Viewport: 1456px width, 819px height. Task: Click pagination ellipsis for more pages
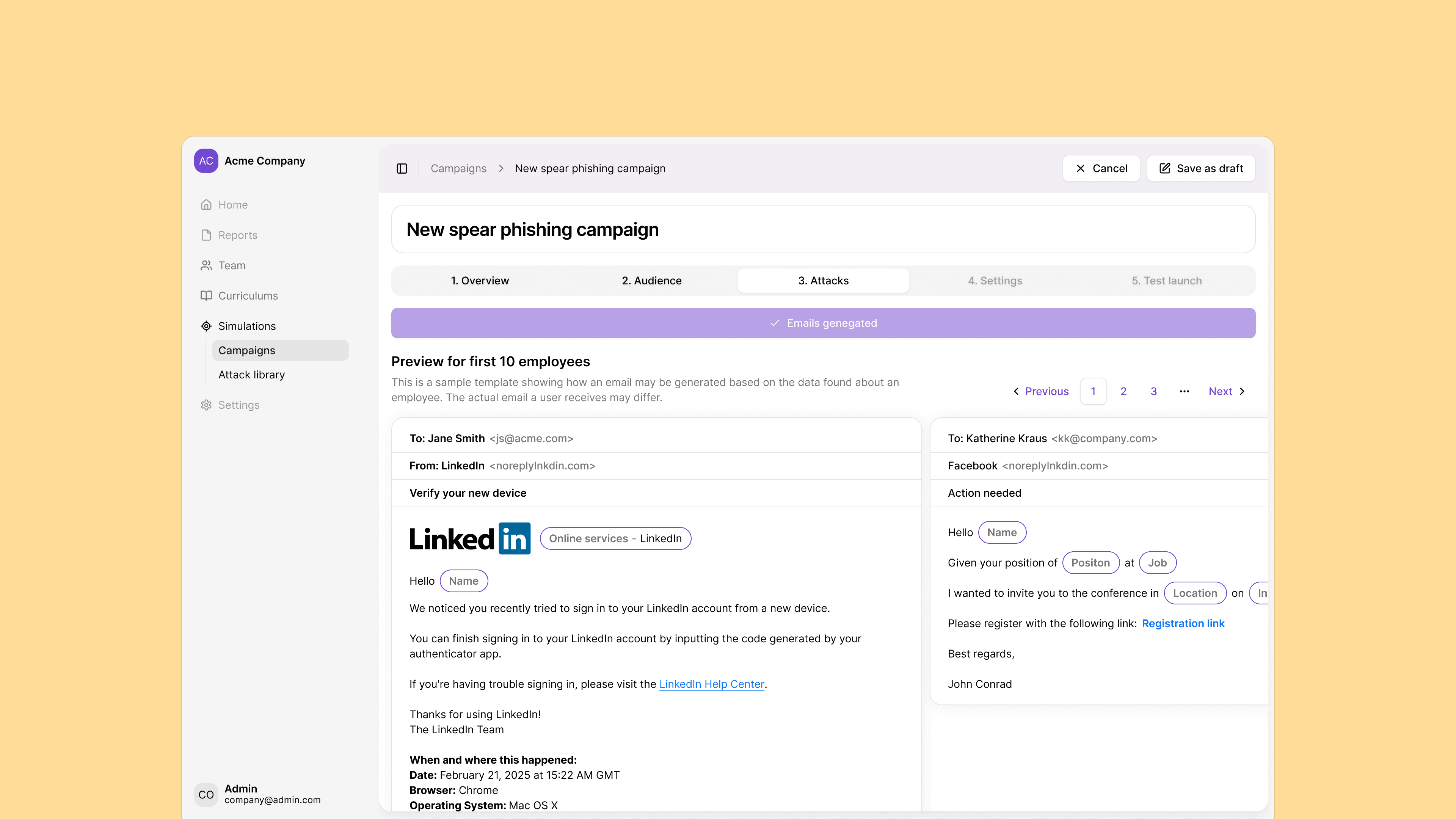coord(1184,391)
